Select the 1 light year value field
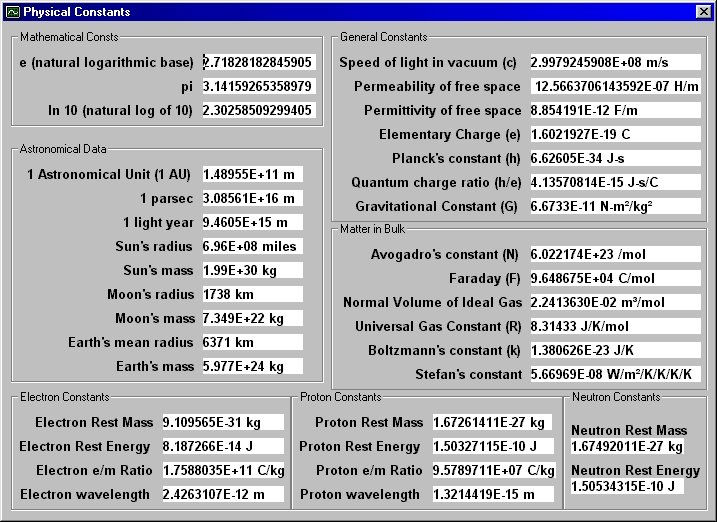Viewport: 717px width, 522px height. 252,222
